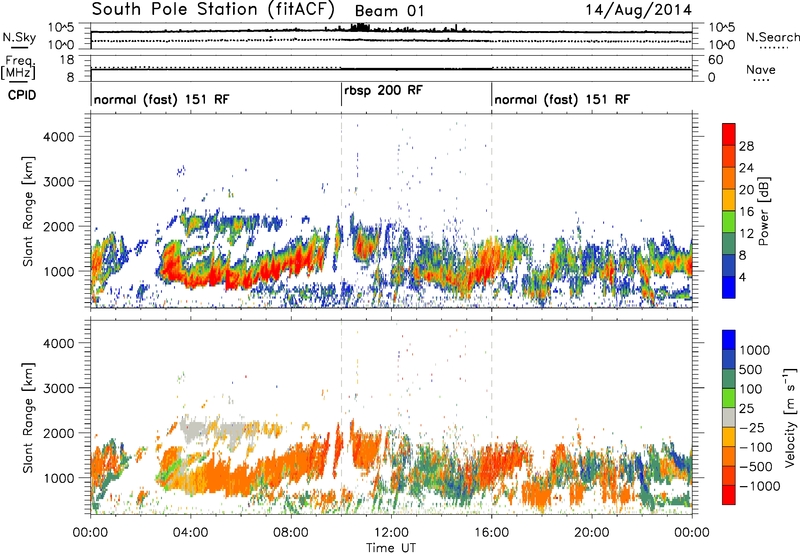The image size is (800, 554).
Task: Click the 'Power [dB]' colorbar title
Action: 763,211
